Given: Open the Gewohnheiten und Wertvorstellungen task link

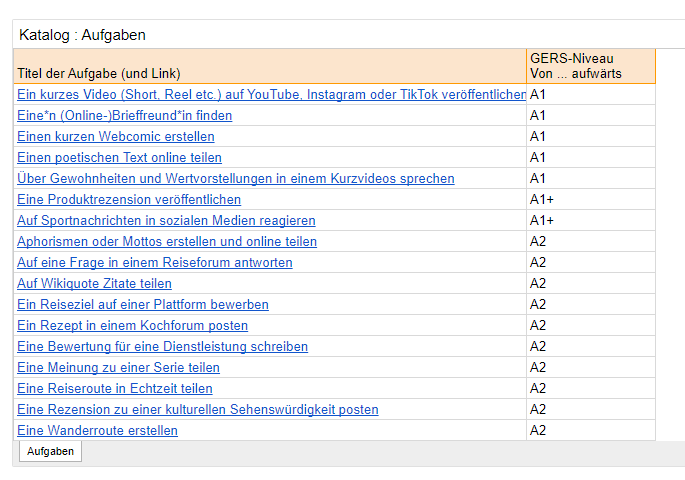Looking at the screenshot, I should pyautogui.click(x=235, y=179).
